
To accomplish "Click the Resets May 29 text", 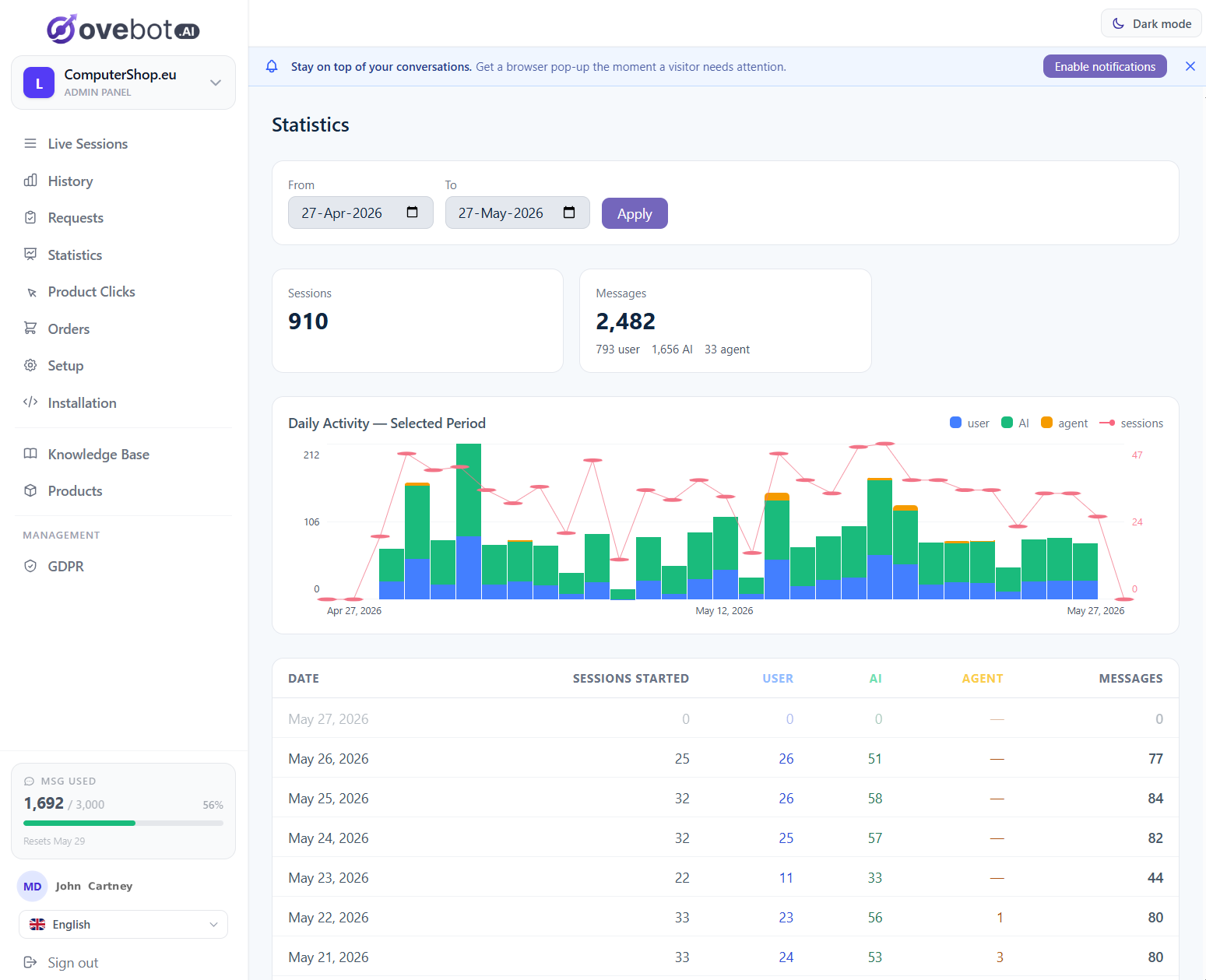I will point(54,841).
